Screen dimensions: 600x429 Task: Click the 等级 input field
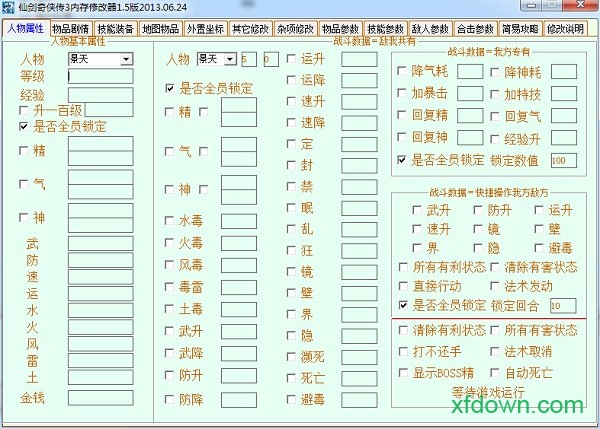click(x=101, y=76)
